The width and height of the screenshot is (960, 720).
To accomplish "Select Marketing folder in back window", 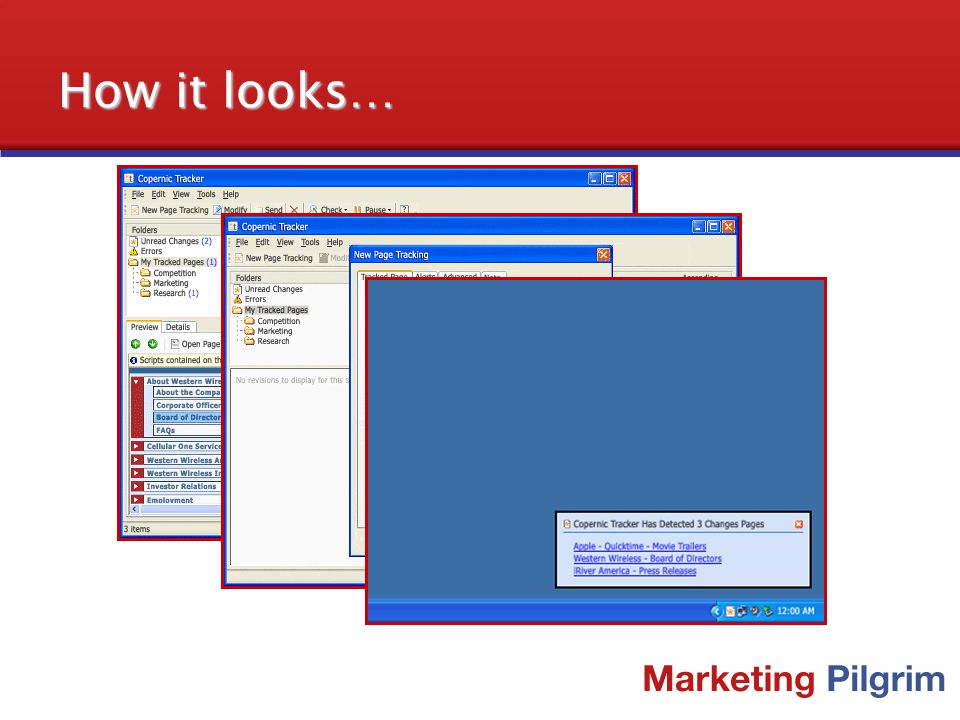I will (165, 283).
